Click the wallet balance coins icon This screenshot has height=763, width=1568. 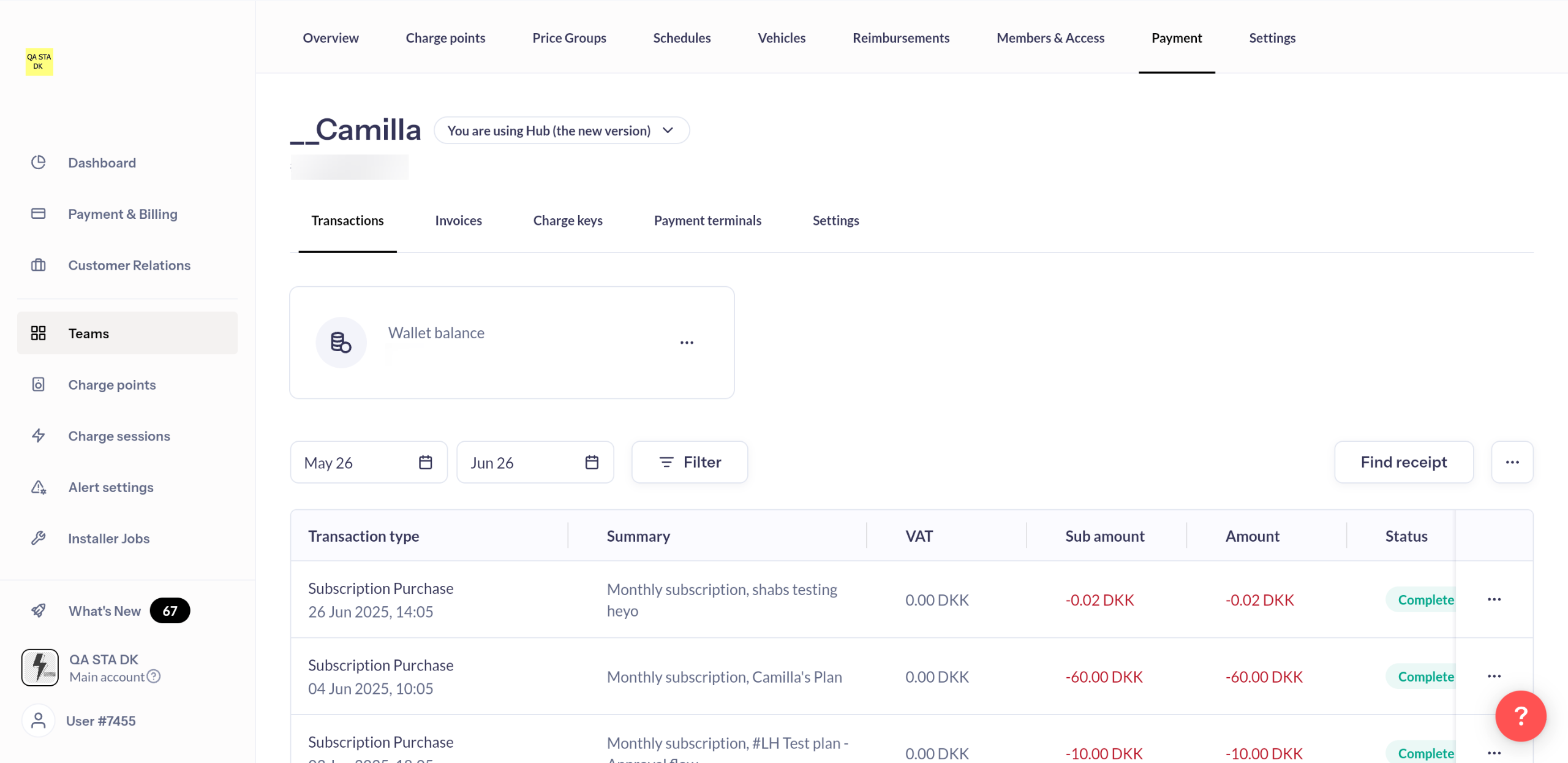click(341, 342)
